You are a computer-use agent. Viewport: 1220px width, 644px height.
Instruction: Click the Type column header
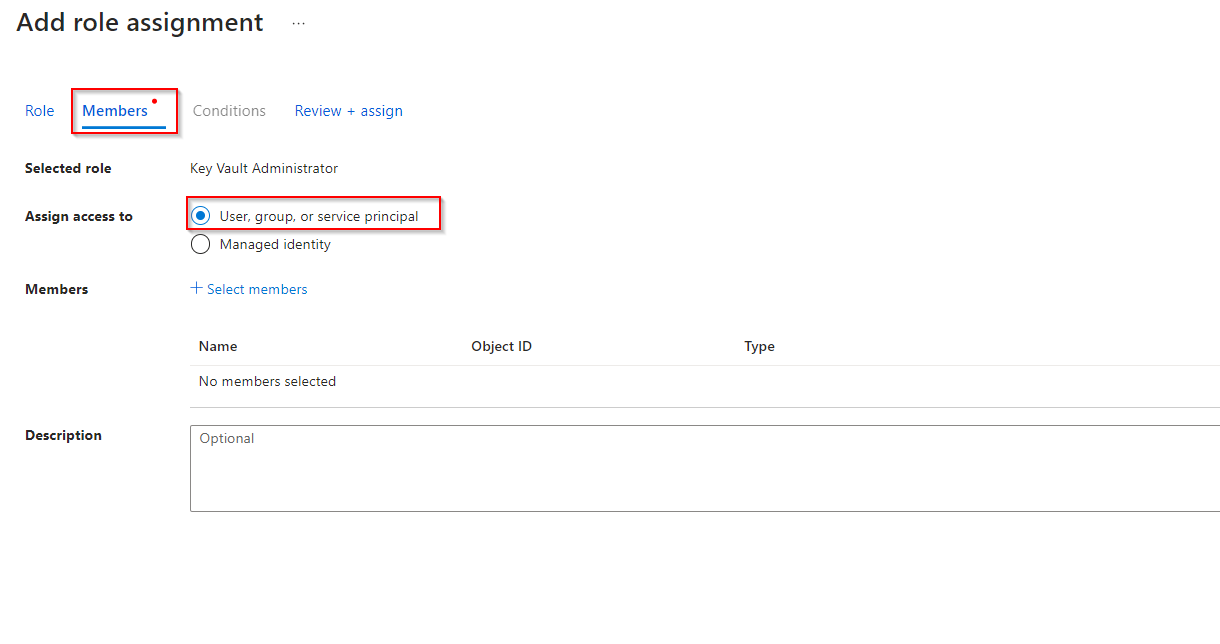[759, 346]
